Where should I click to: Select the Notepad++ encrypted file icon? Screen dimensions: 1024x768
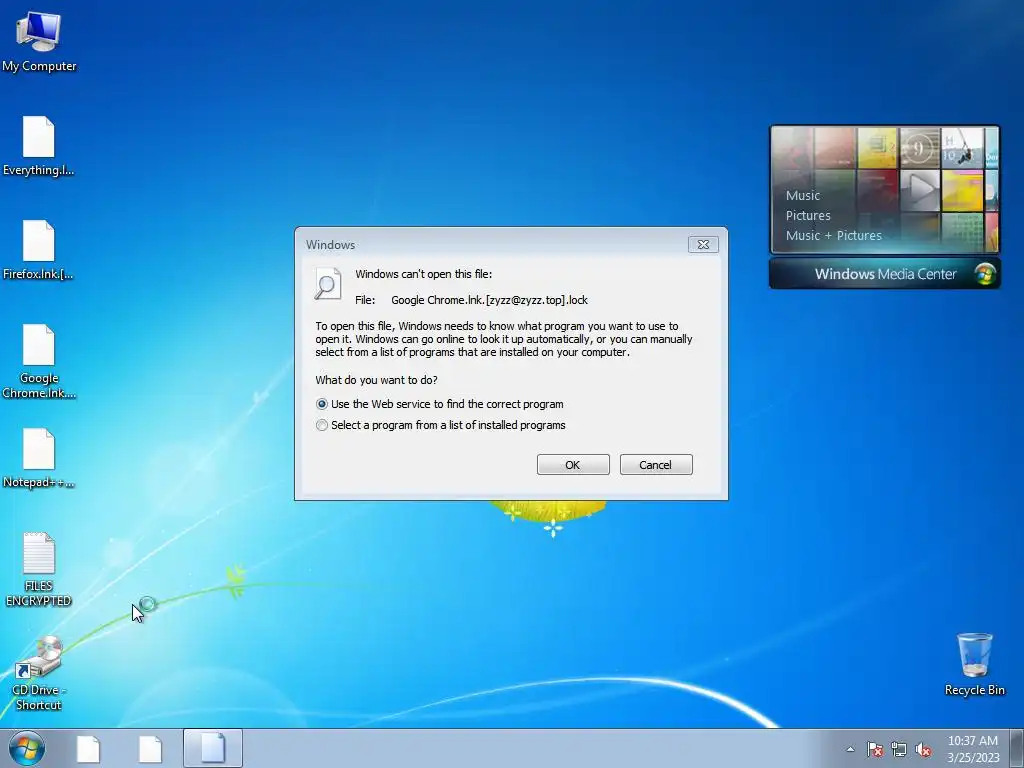[x=39, y=457]
